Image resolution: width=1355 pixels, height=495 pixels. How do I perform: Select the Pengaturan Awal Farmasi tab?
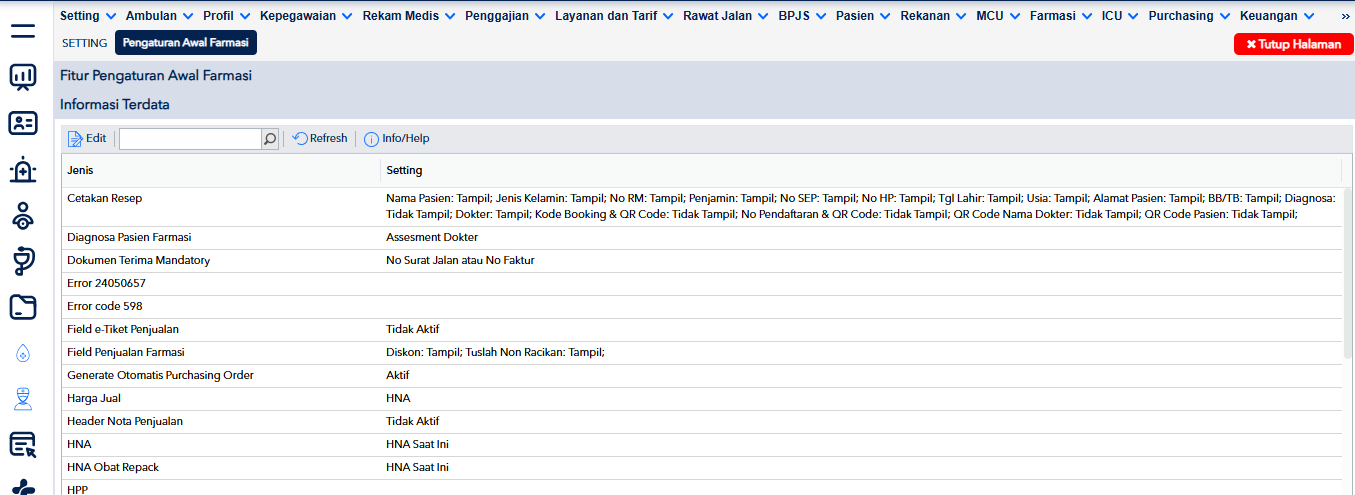tap(186, 43)
